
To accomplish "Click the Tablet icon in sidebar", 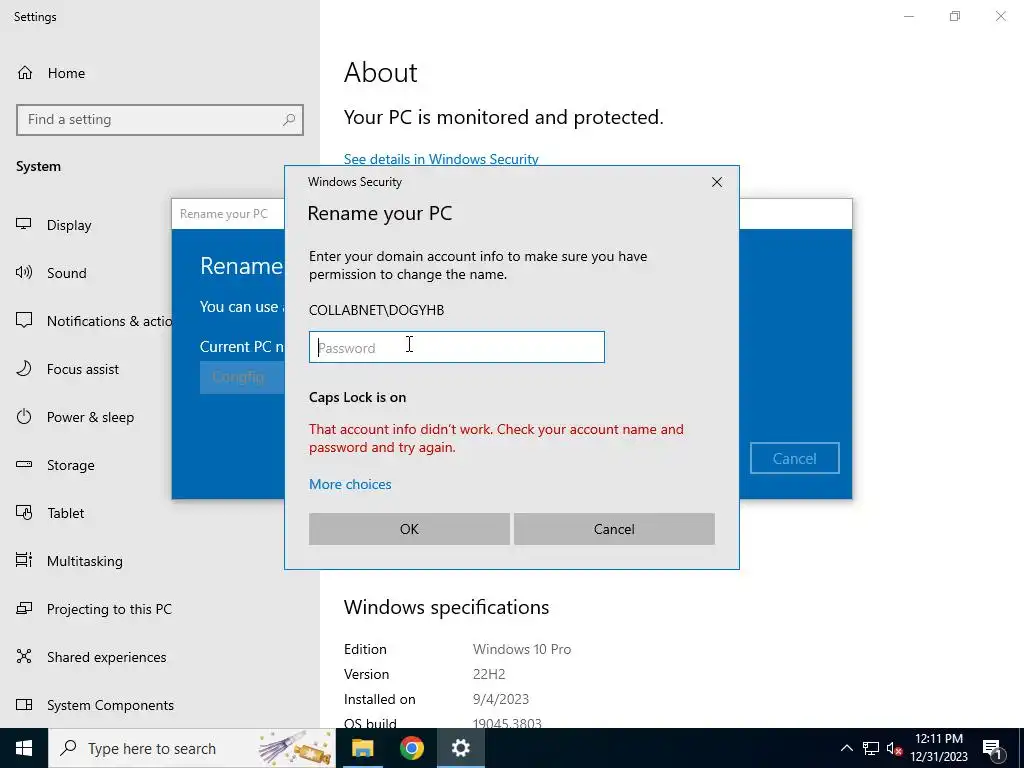I will click(x=24, y=513).
